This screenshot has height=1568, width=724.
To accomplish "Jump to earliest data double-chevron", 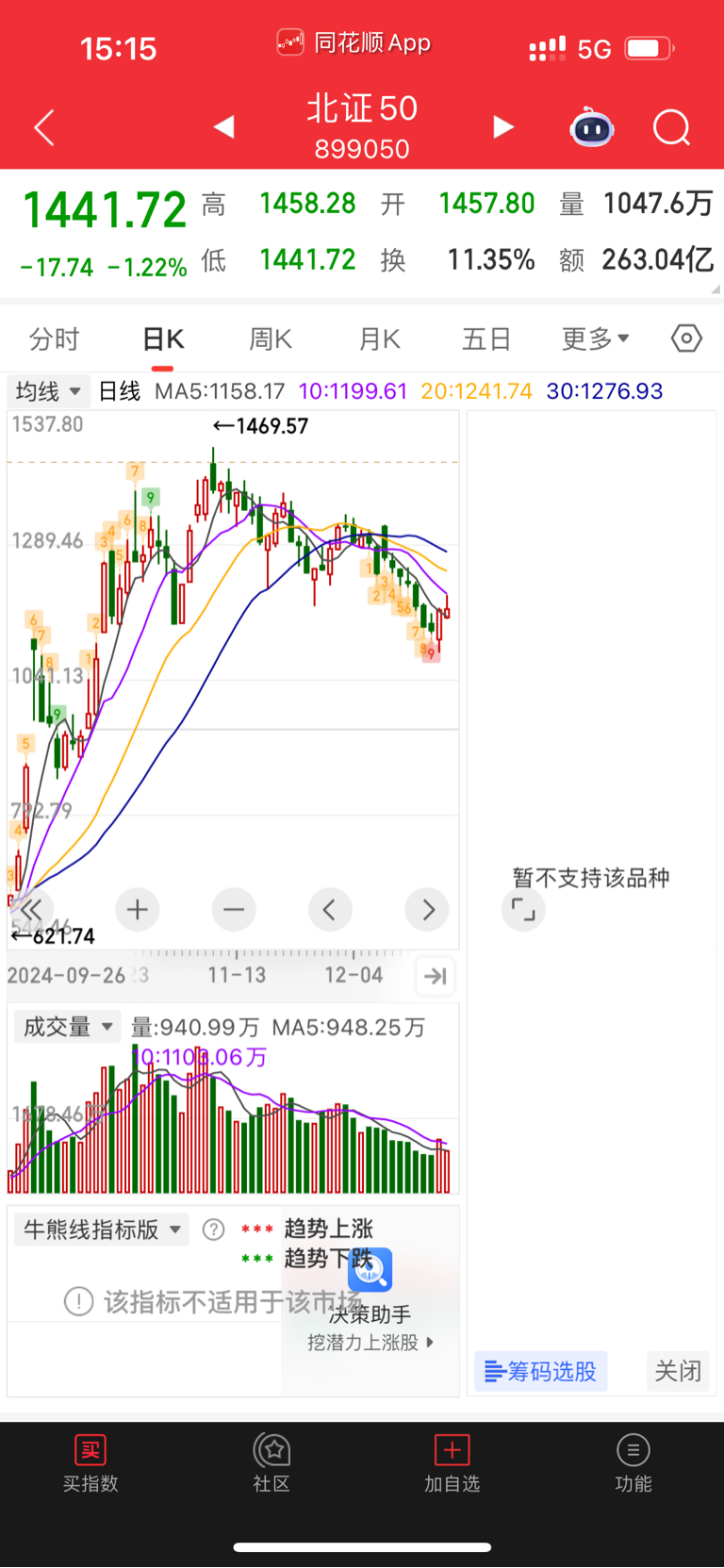I will point(31,910).
